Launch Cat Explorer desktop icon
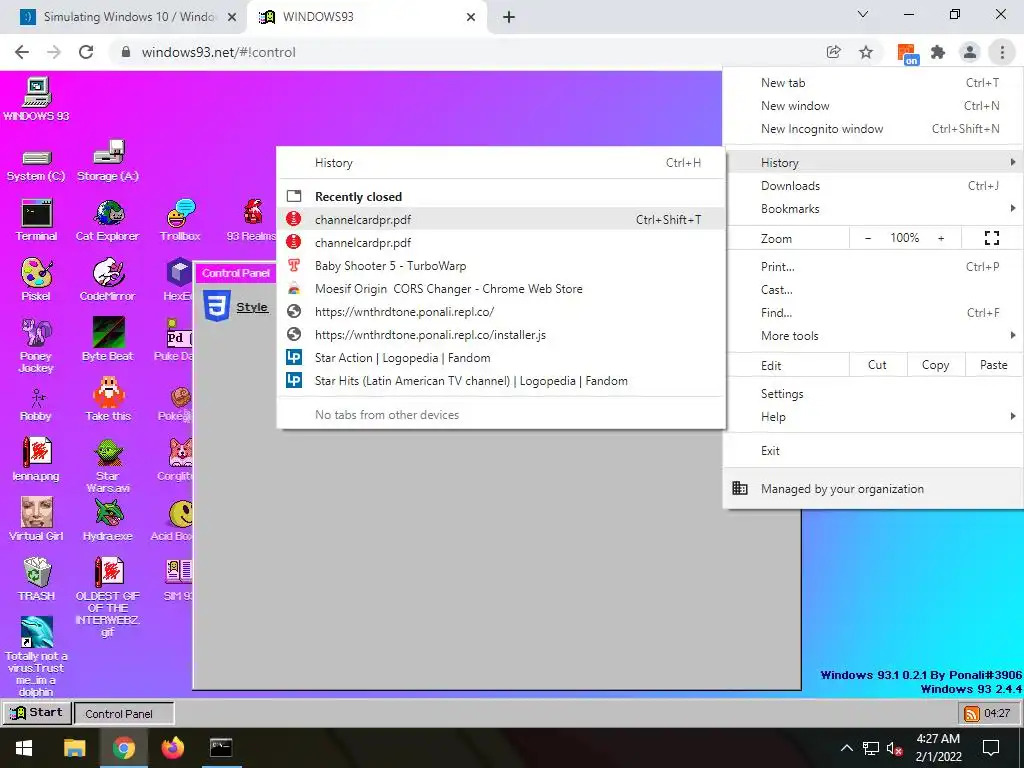 pyautogui.click(x=108, y=221)
